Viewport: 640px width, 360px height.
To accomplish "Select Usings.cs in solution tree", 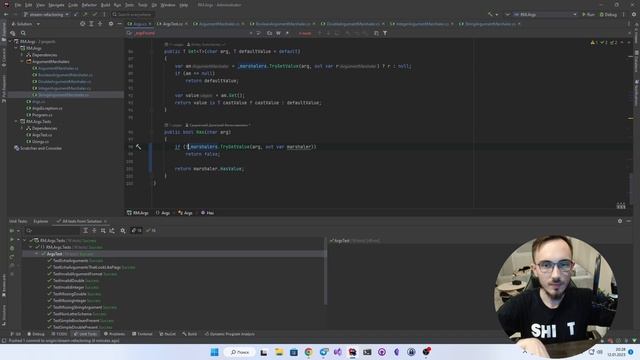I will (x=40, y=142).
